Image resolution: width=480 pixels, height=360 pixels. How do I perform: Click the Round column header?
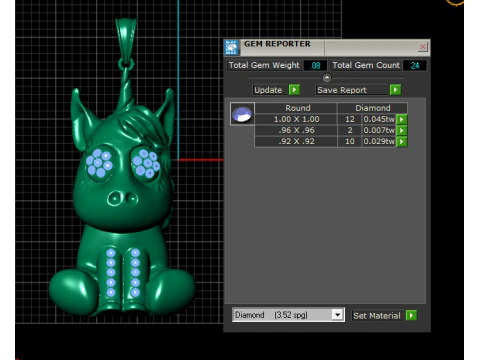pos(296,108)
